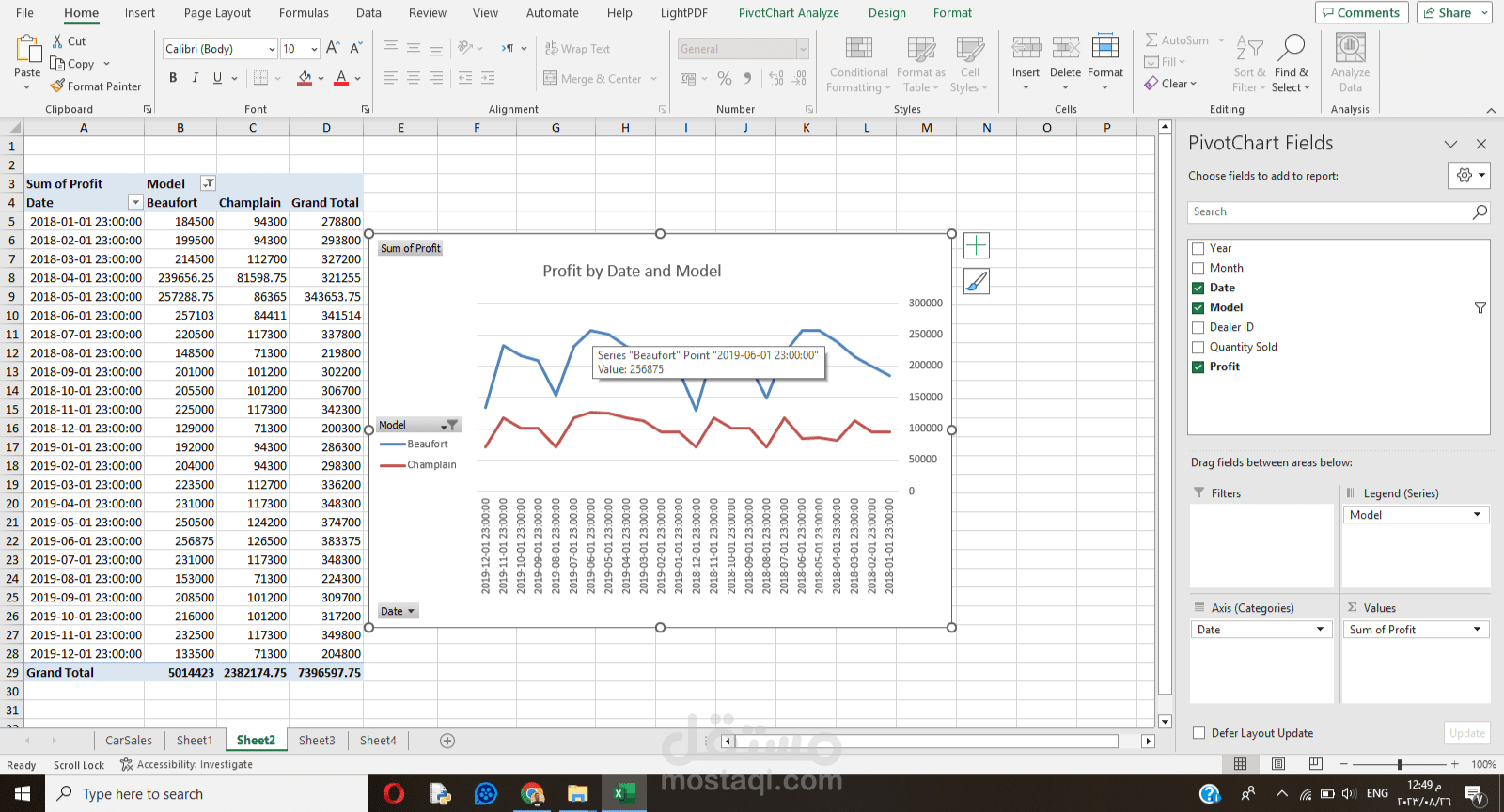Open the Insert ribbon tab
Screen dimensions: 1504x812
140,13
